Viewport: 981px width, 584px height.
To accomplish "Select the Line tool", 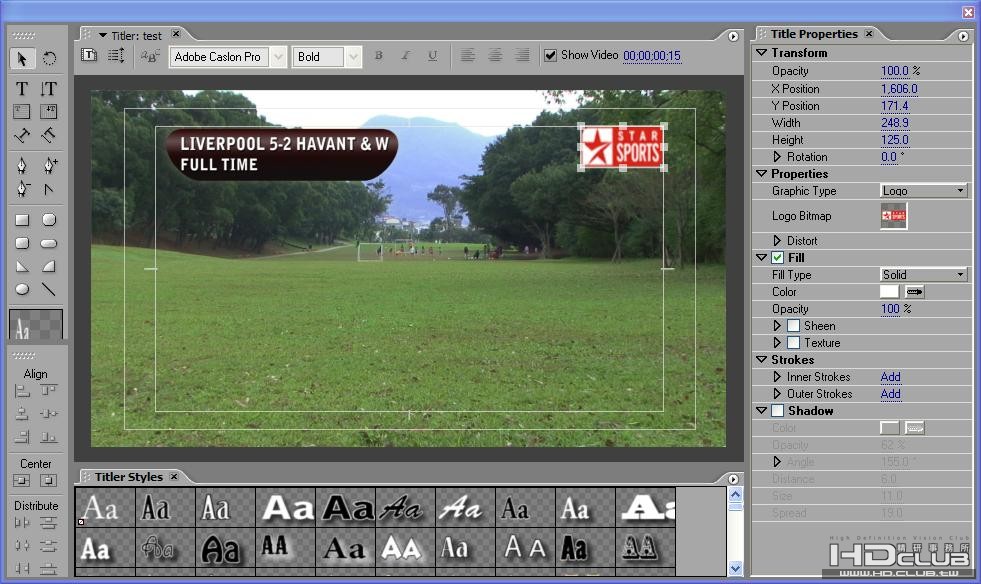I will [48, 290].
